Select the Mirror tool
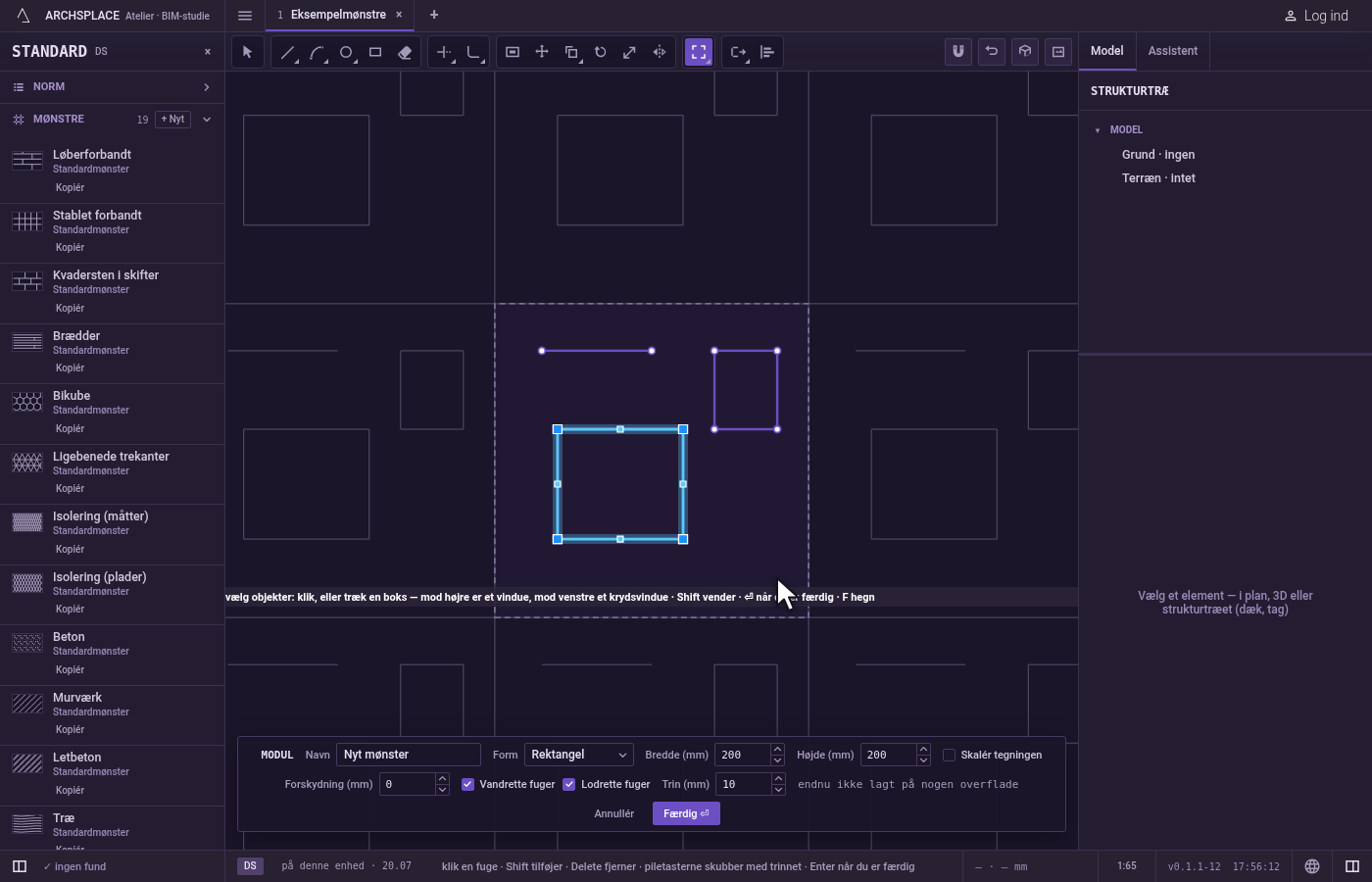The height and width of the screenshot is (882, 1372). 660,52
